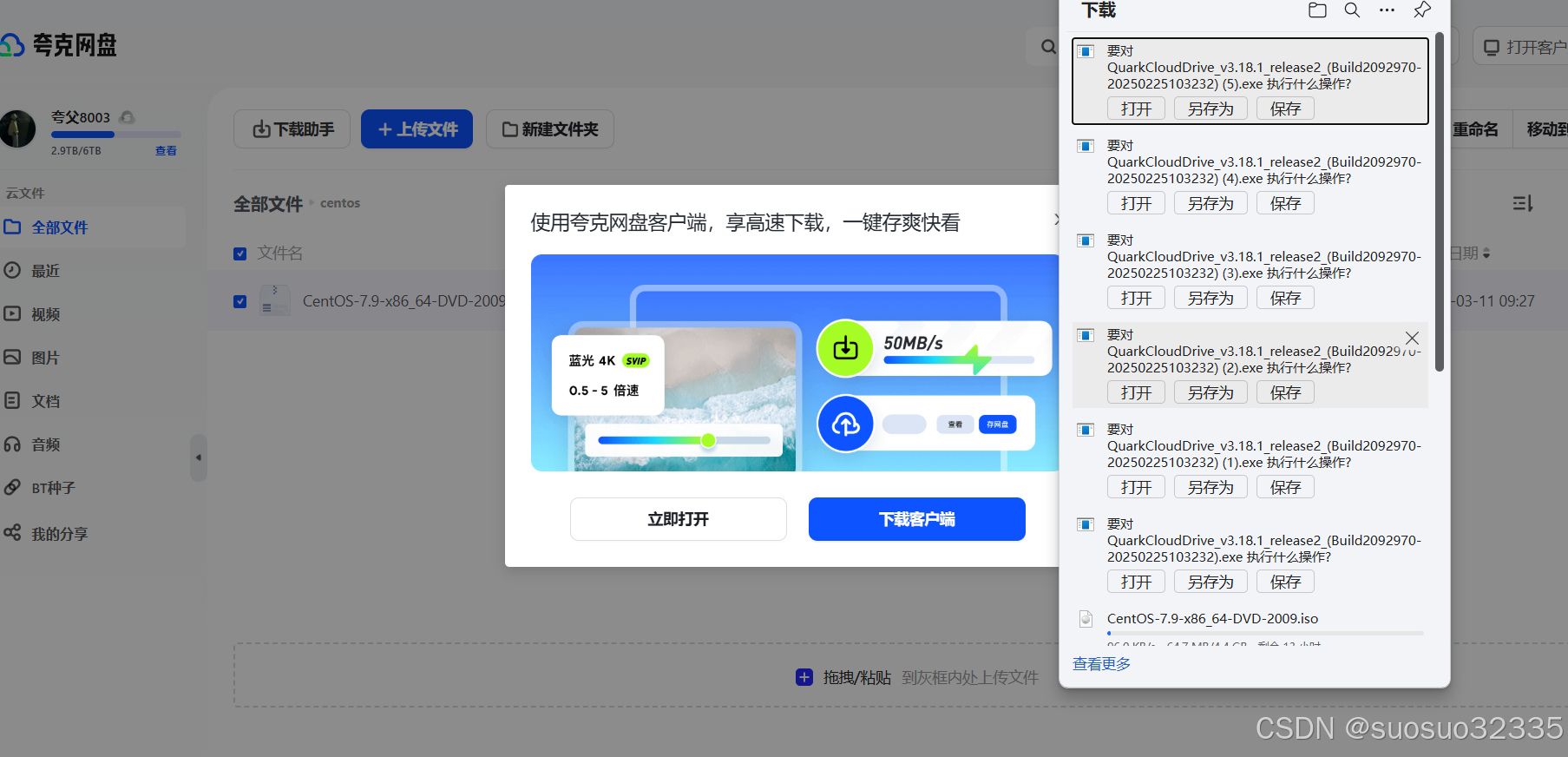The width and height of the screenshot is (1568, 757).
Task: Click 保存 for the (5).exe download
Action: [x=1285, y=109]
